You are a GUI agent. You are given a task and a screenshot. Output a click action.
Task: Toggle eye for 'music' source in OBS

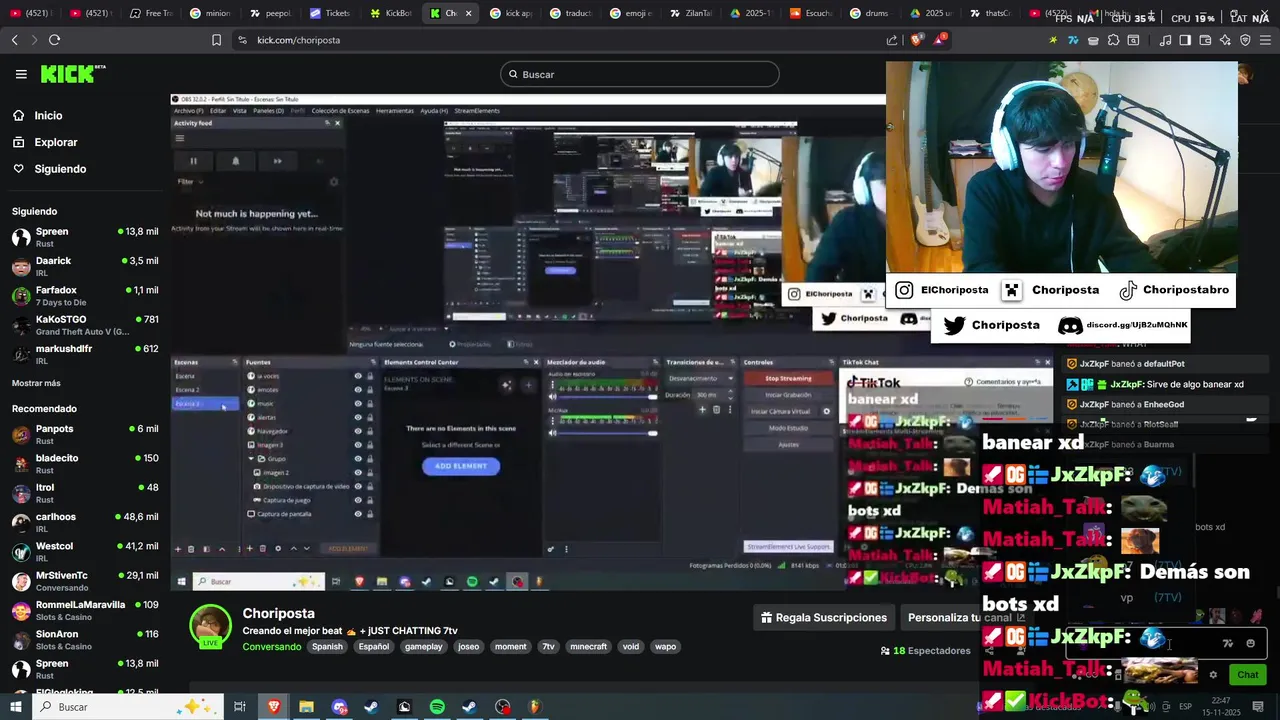(358, 404)
